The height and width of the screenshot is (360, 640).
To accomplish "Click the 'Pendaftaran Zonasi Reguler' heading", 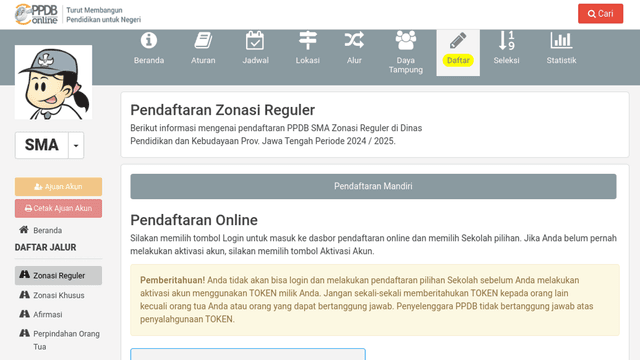I will (x=222, y=110).
